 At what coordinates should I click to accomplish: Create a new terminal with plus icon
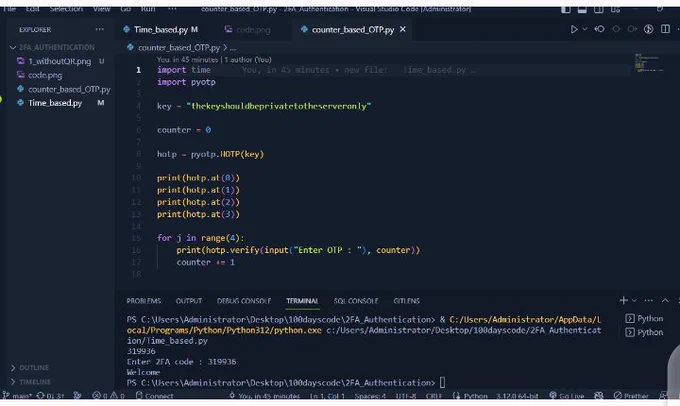coord(624,300)
